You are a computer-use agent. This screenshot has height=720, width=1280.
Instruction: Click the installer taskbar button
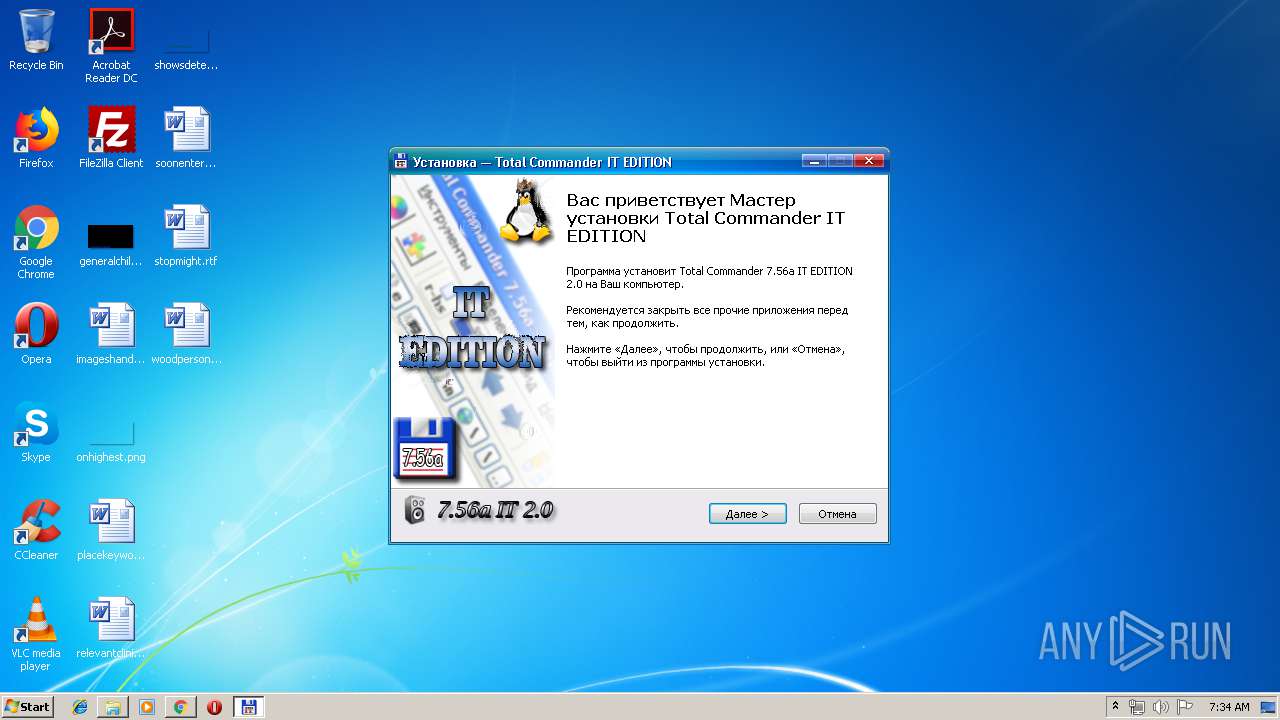[x=248, y=707]
